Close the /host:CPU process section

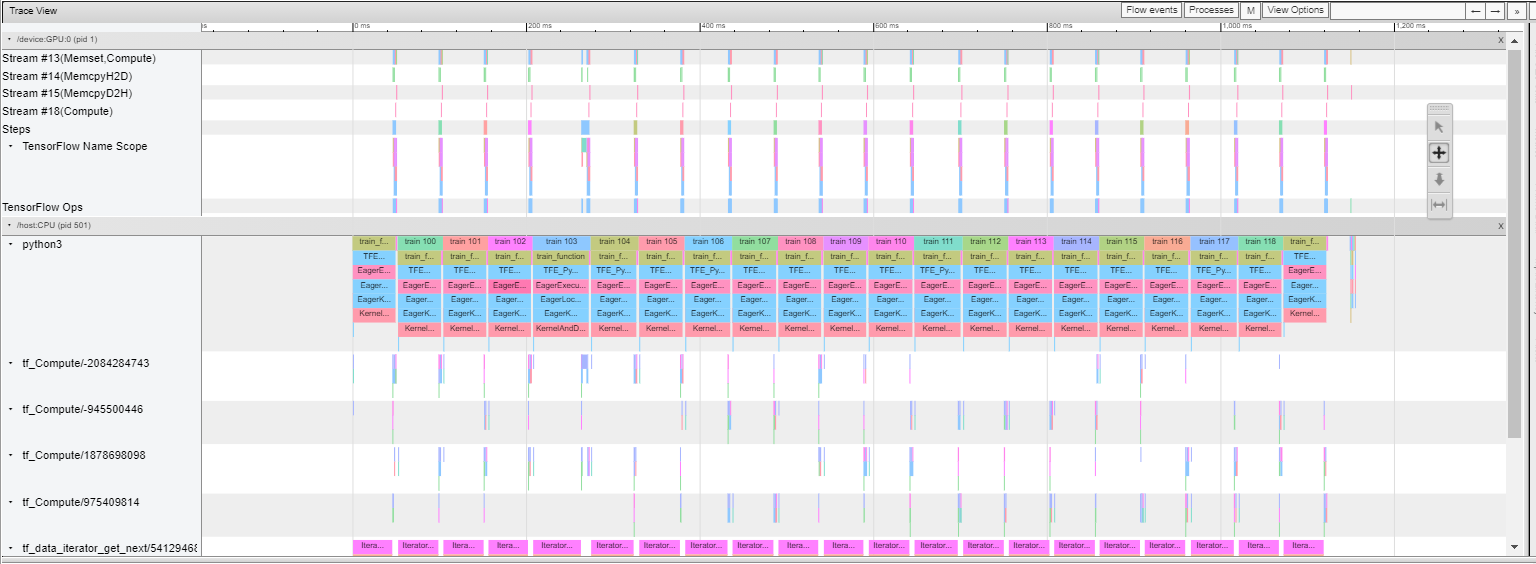pyautogui.click(x=1500, y=226)
